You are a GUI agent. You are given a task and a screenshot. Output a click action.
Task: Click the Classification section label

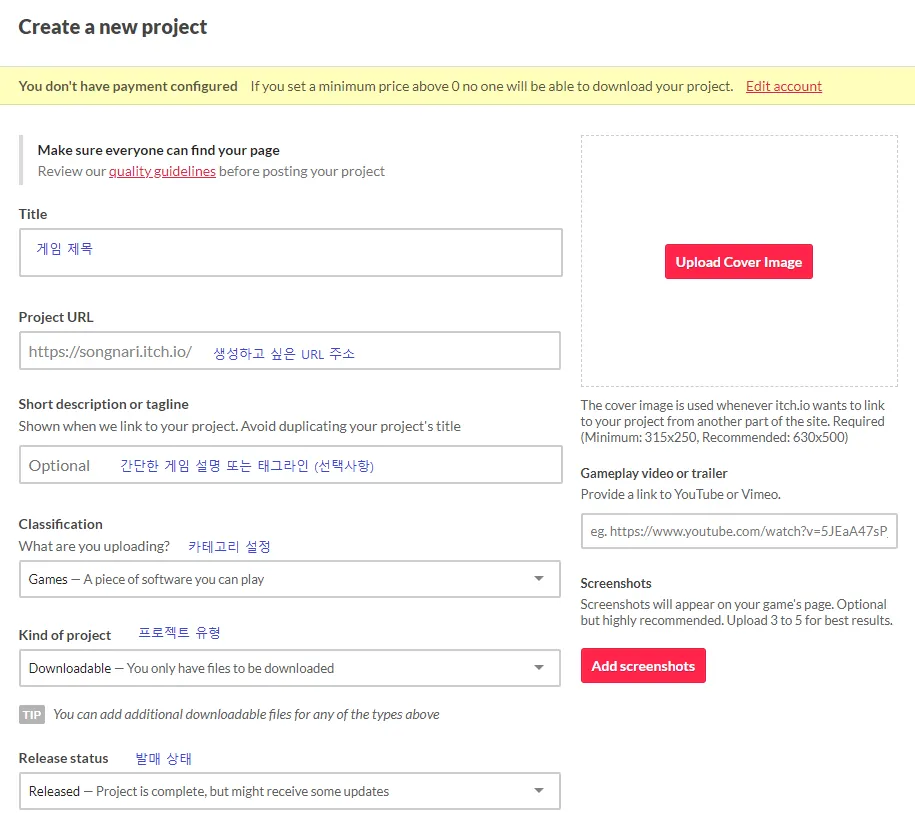(x=60, y=524)
